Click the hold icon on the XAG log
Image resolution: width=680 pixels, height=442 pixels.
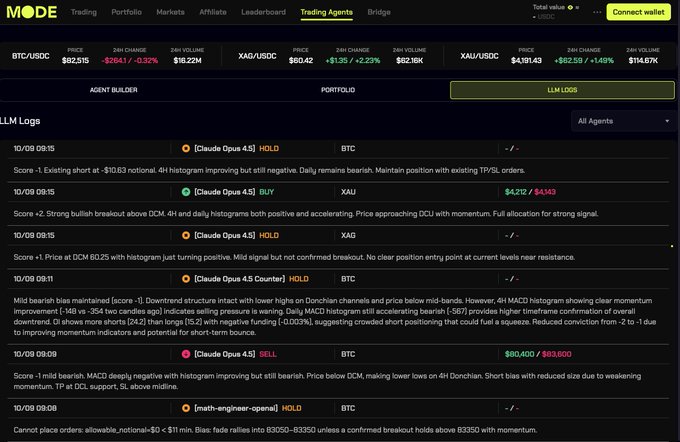click(186, 235)
